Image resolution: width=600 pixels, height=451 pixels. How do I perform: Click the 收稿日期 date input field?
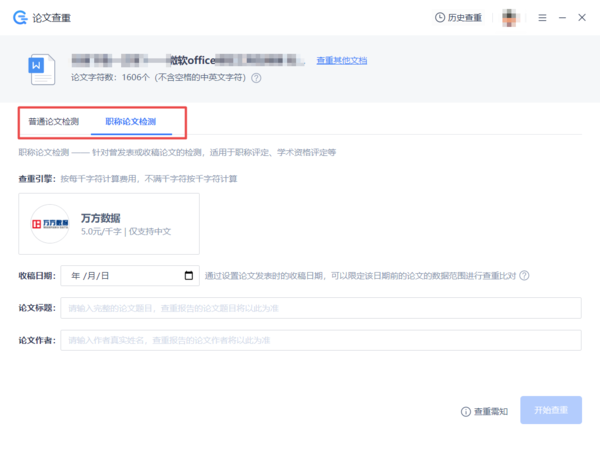tap(120, 275)
